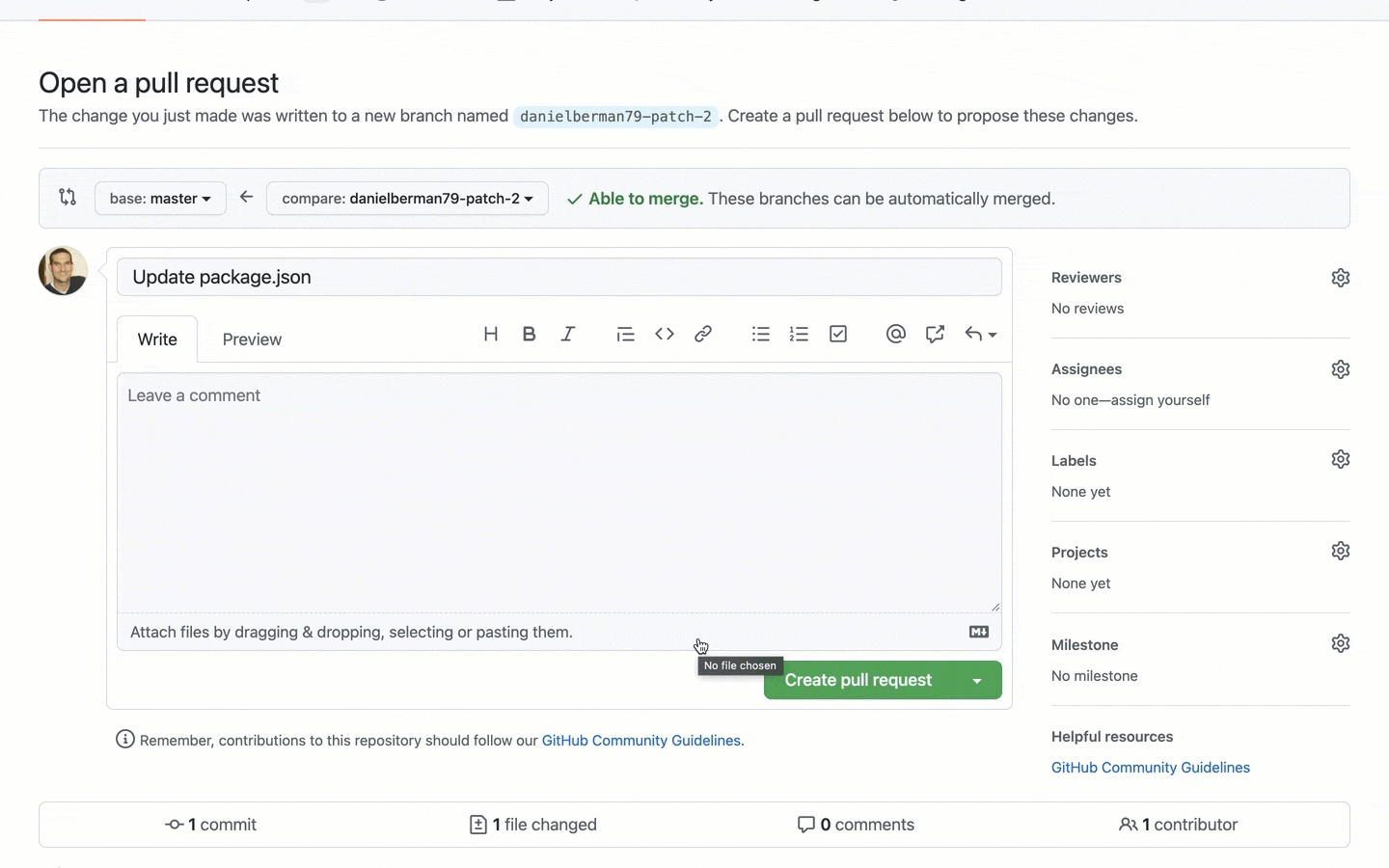Click the Able to merge status text
Image resolution: width=1389 pixels, height=868 pixels.
[x=645, y=199]
